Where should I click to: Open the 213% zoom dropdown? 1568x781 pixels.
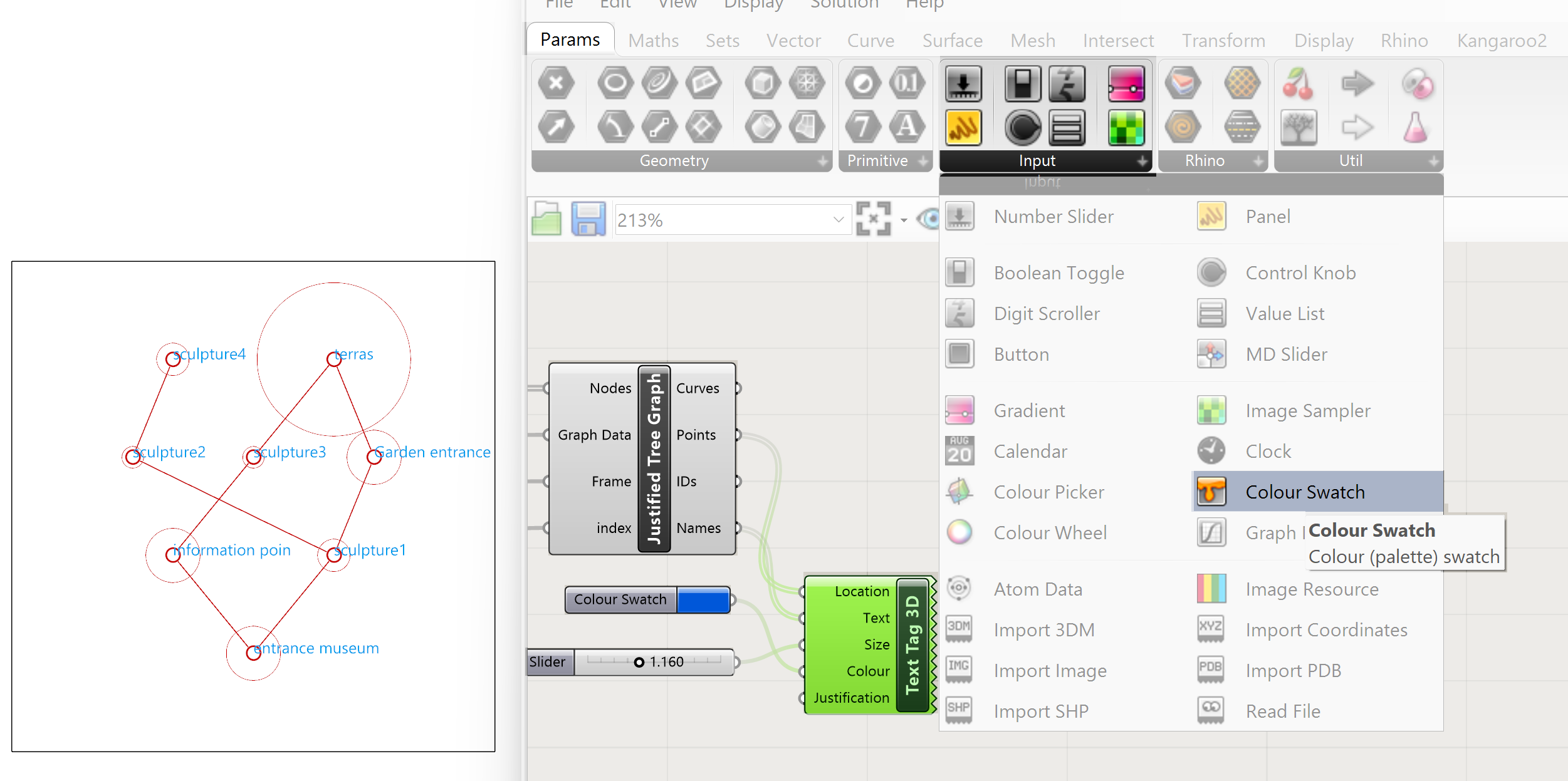838,220
